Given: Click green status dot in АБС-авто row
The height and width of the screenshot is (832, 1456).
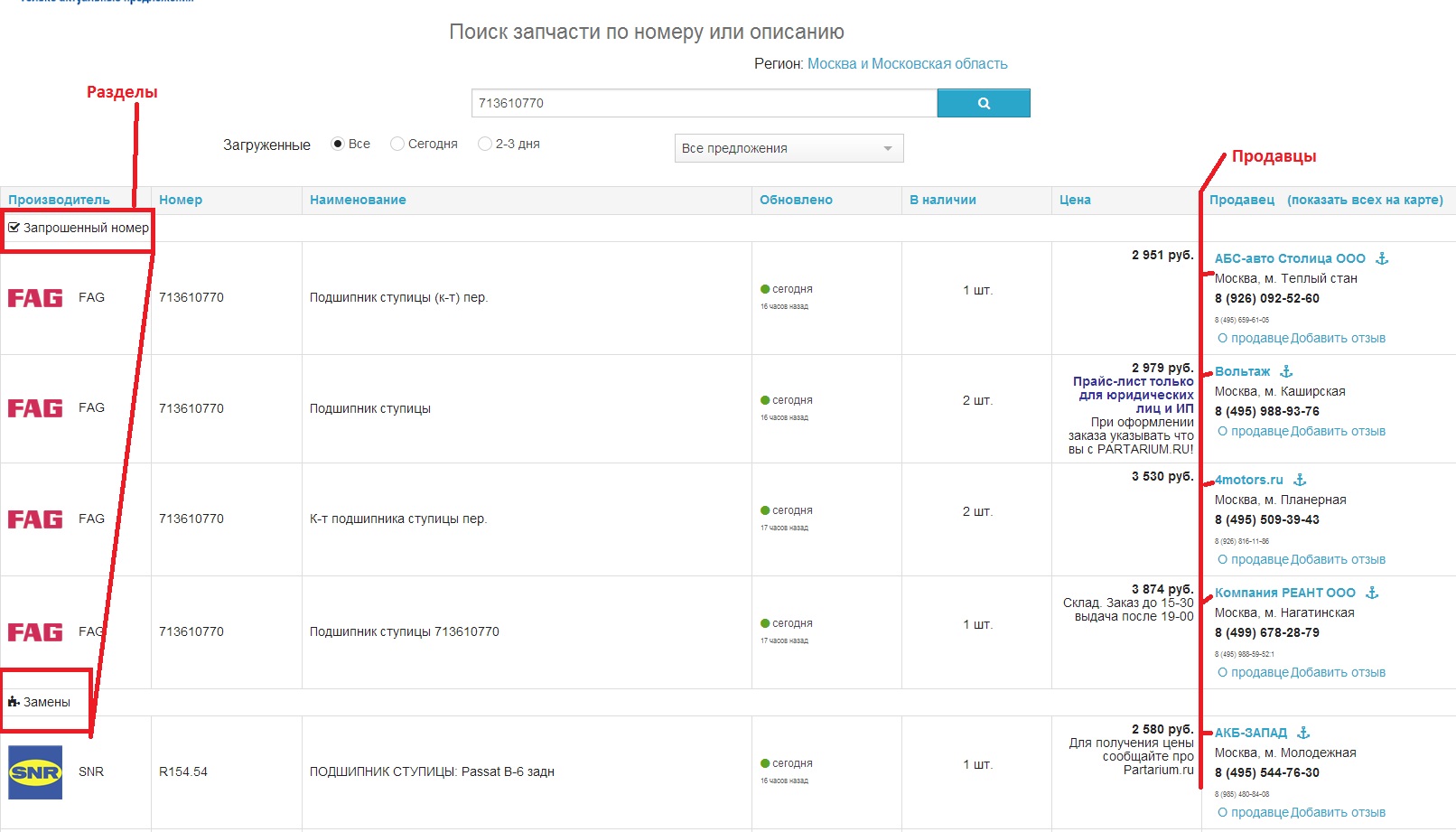Looking at the screenshot, I should pos(765,289).
